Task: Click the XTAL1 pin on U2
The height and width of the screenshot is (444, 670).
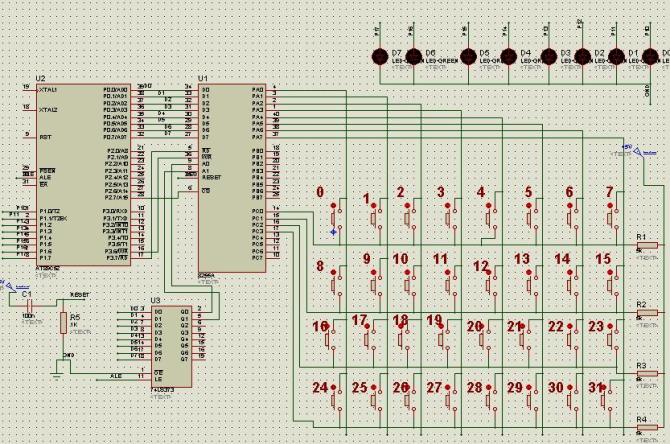Action: click(48, 90)
